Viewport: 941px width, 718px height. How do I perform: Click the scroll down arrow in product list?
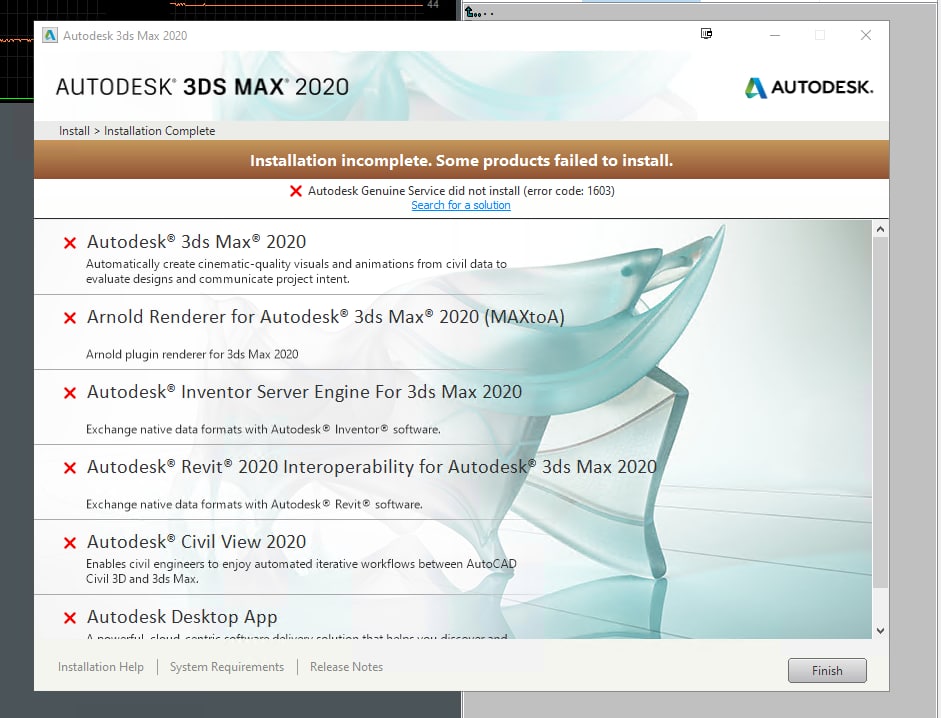point(880,630)
